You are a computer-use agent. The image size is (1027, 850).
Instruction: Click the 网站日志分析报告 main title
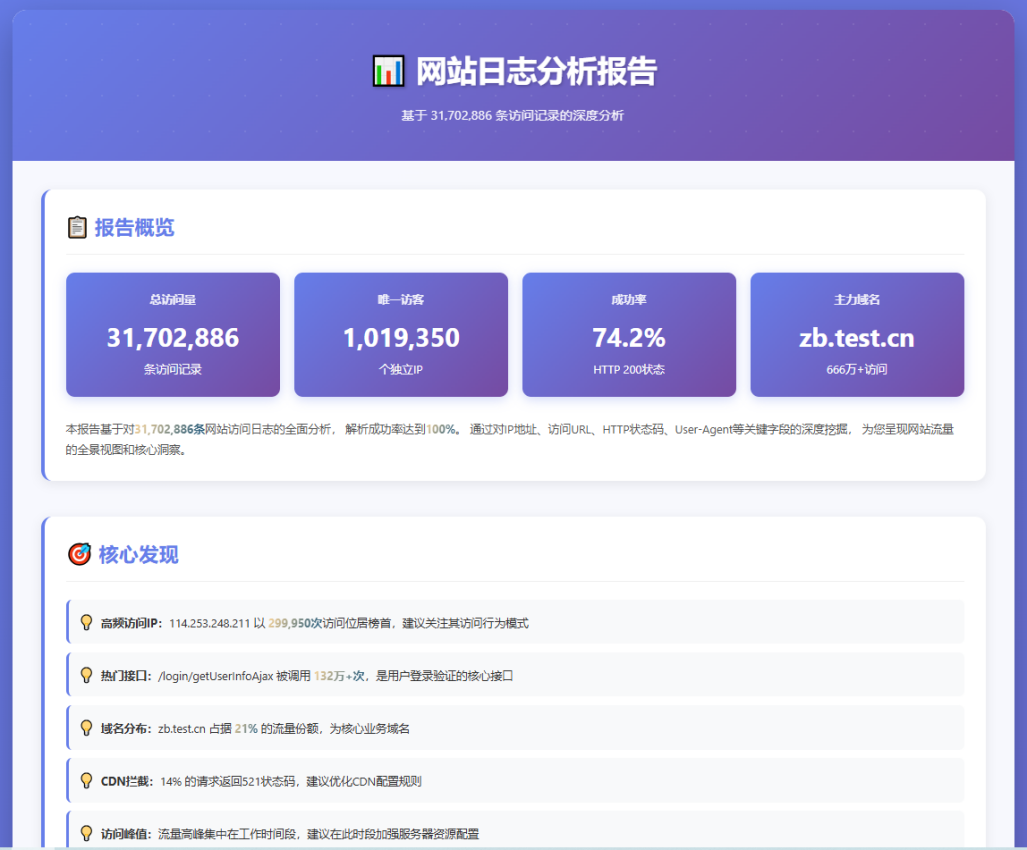[536, 72]
